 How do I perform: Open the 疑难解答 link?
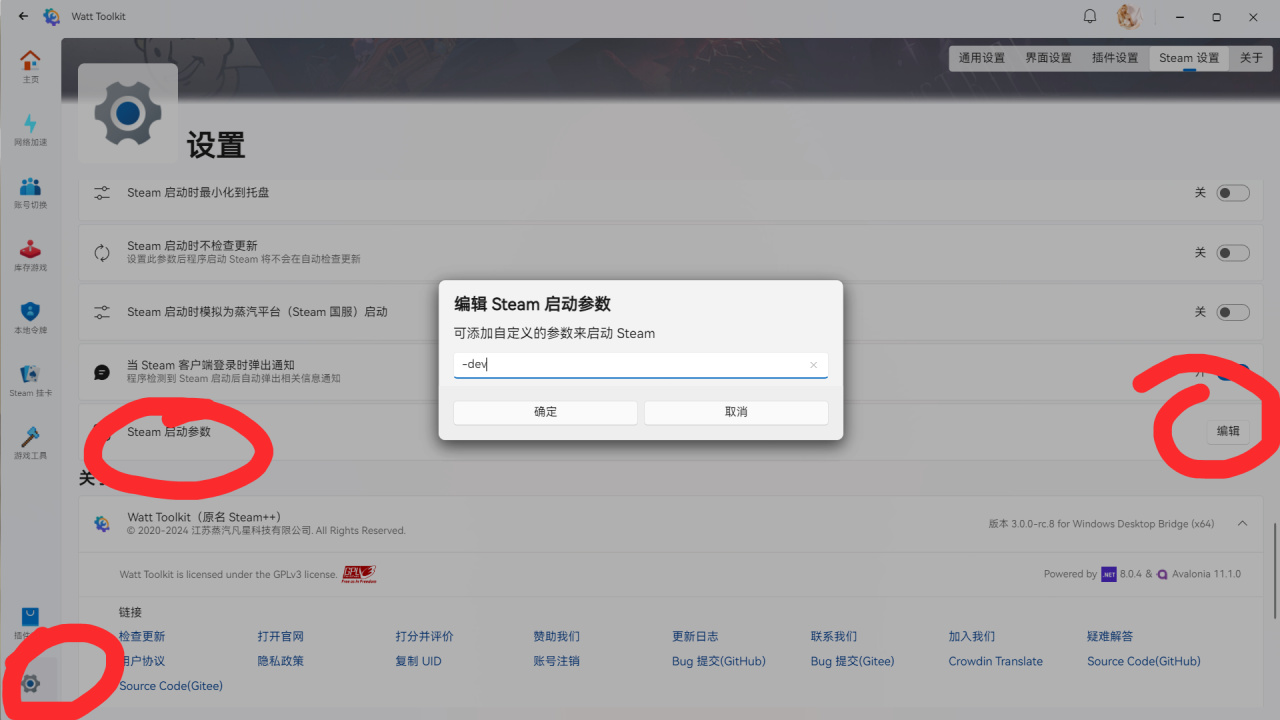(1110, 636)
